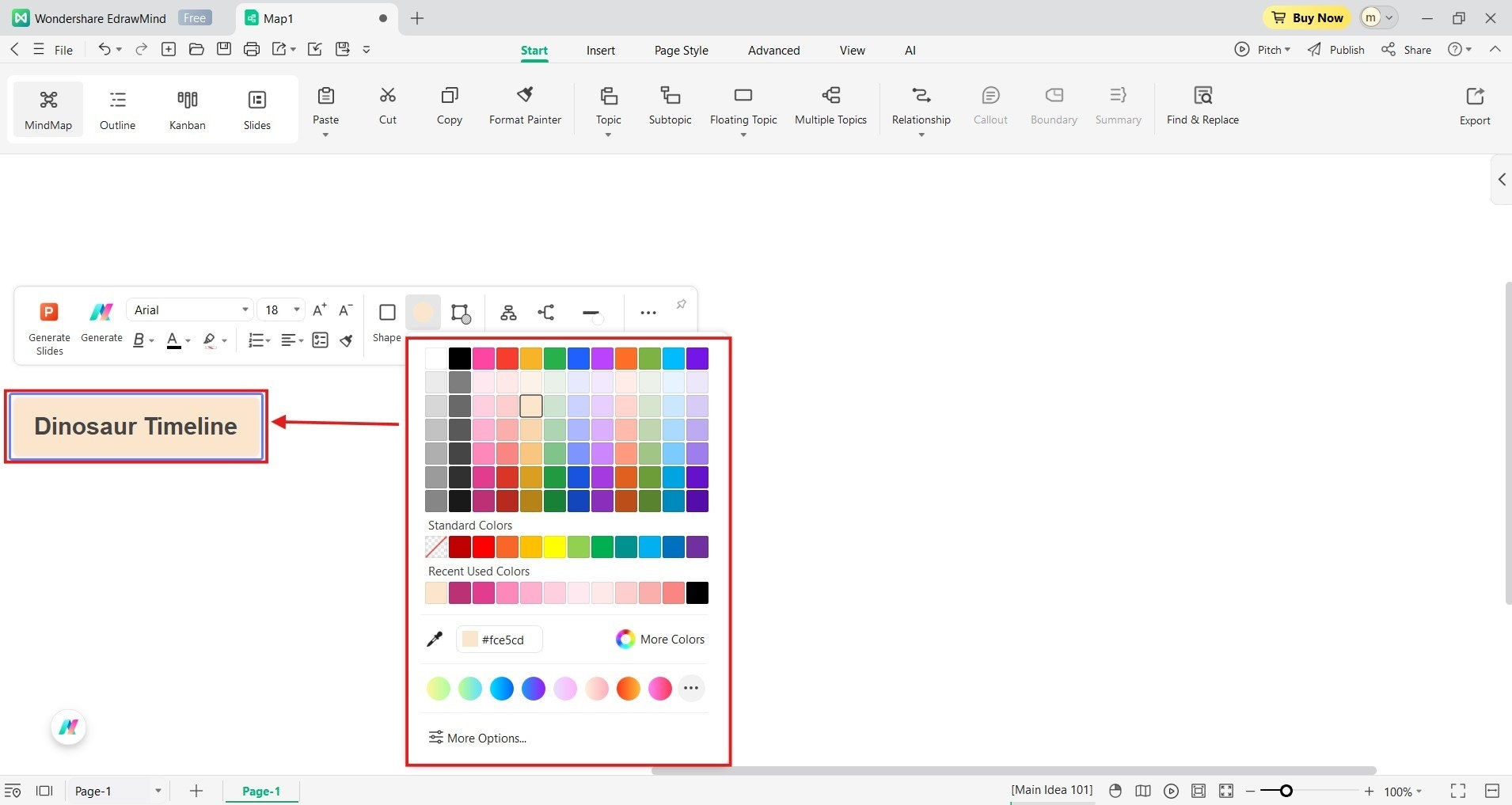The image size is (1512, 805).
Task: Select the Floating Topic tool
Action: (x=743, y=107)
